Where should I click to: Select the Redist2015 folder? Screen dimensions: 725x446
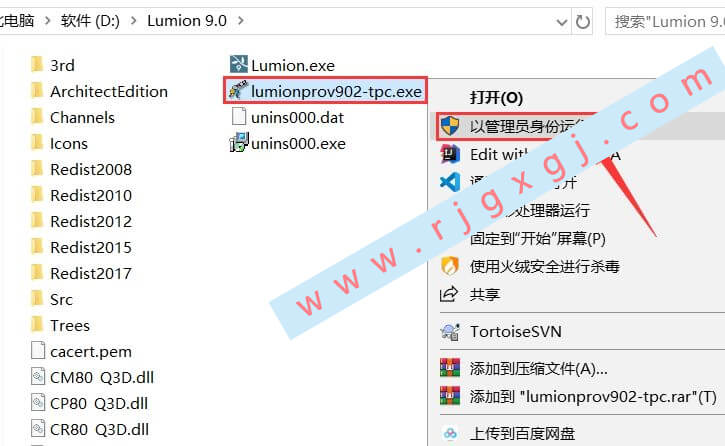[x=81, y=247]
